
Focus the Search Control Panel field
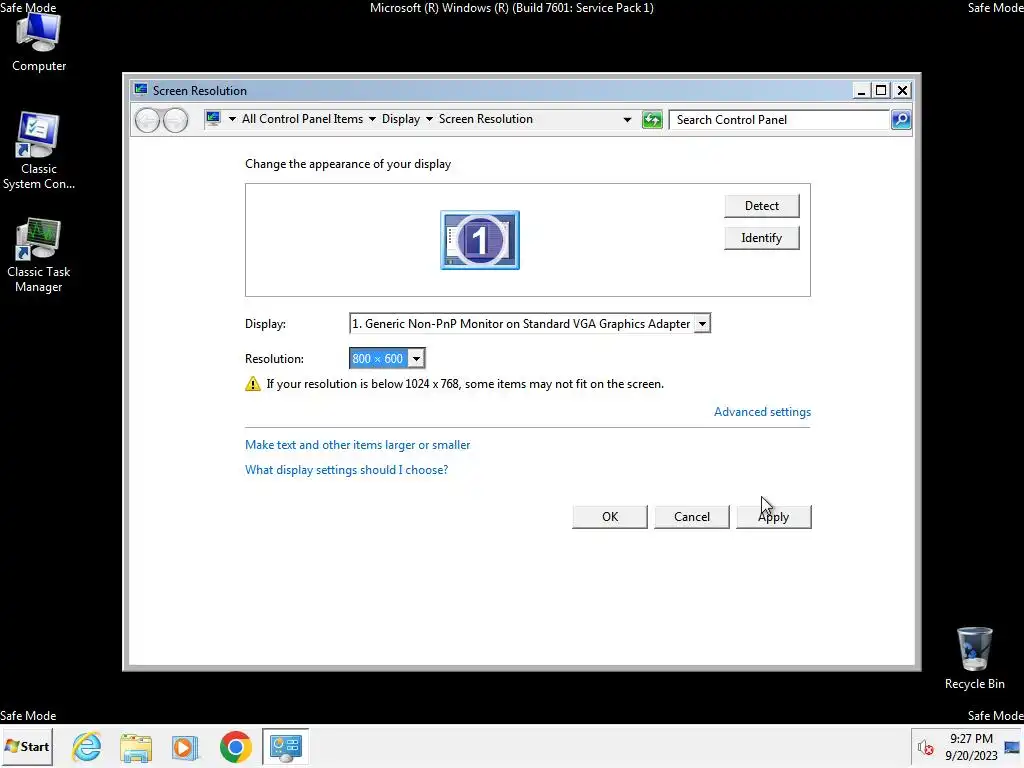780,120
